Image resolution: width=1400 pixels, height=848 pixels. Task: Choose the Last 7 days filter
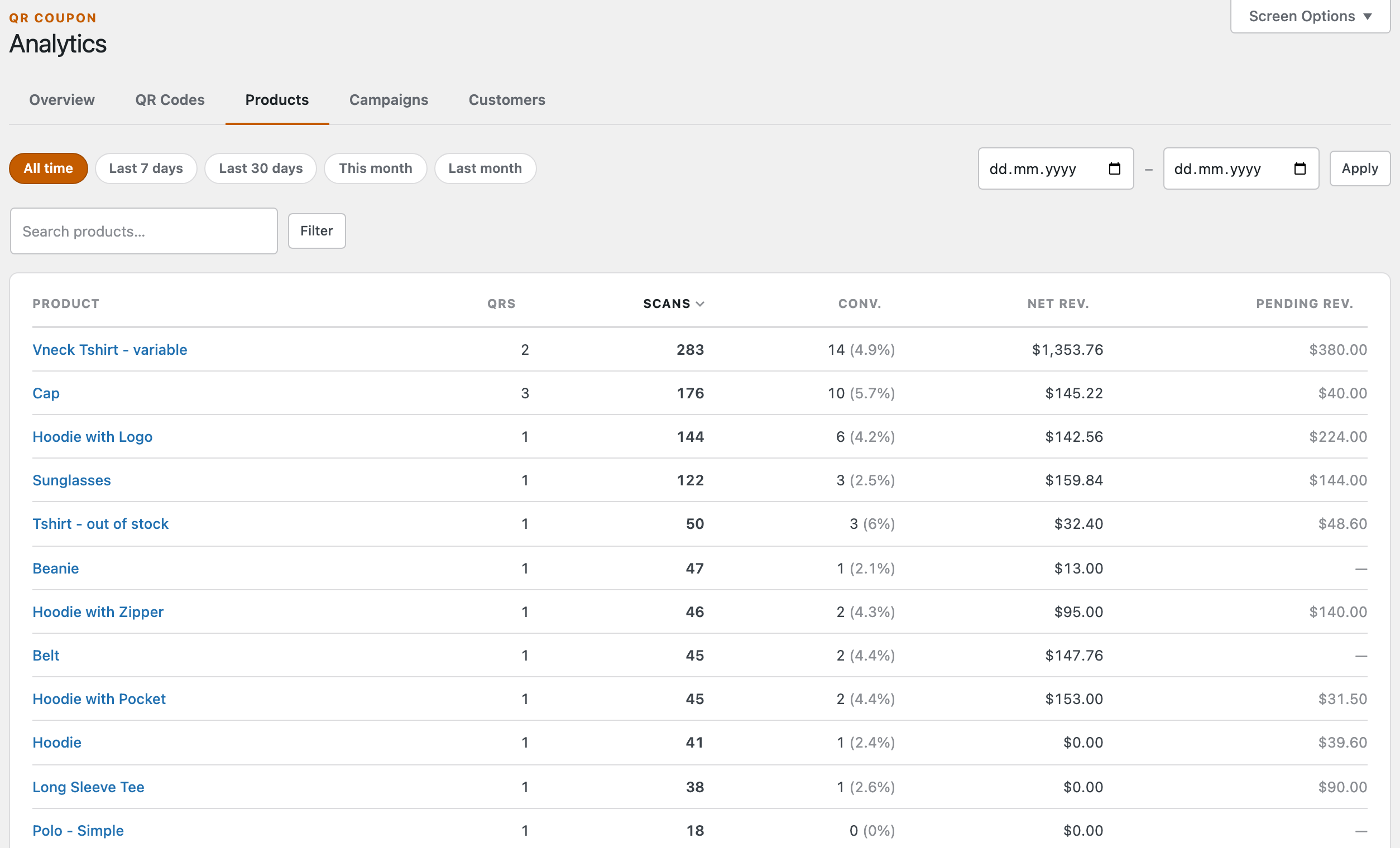click(x=146, y=168)
